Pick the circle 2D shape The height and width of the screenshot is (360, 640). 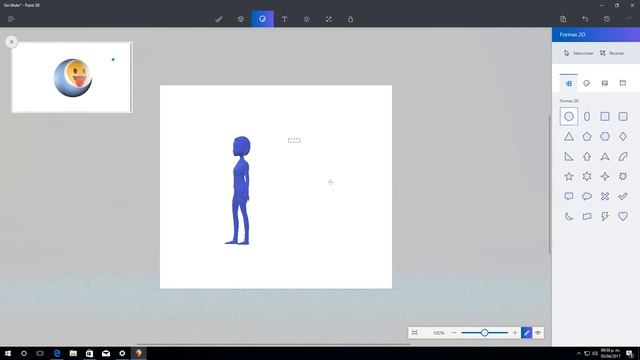click(569, 116)
